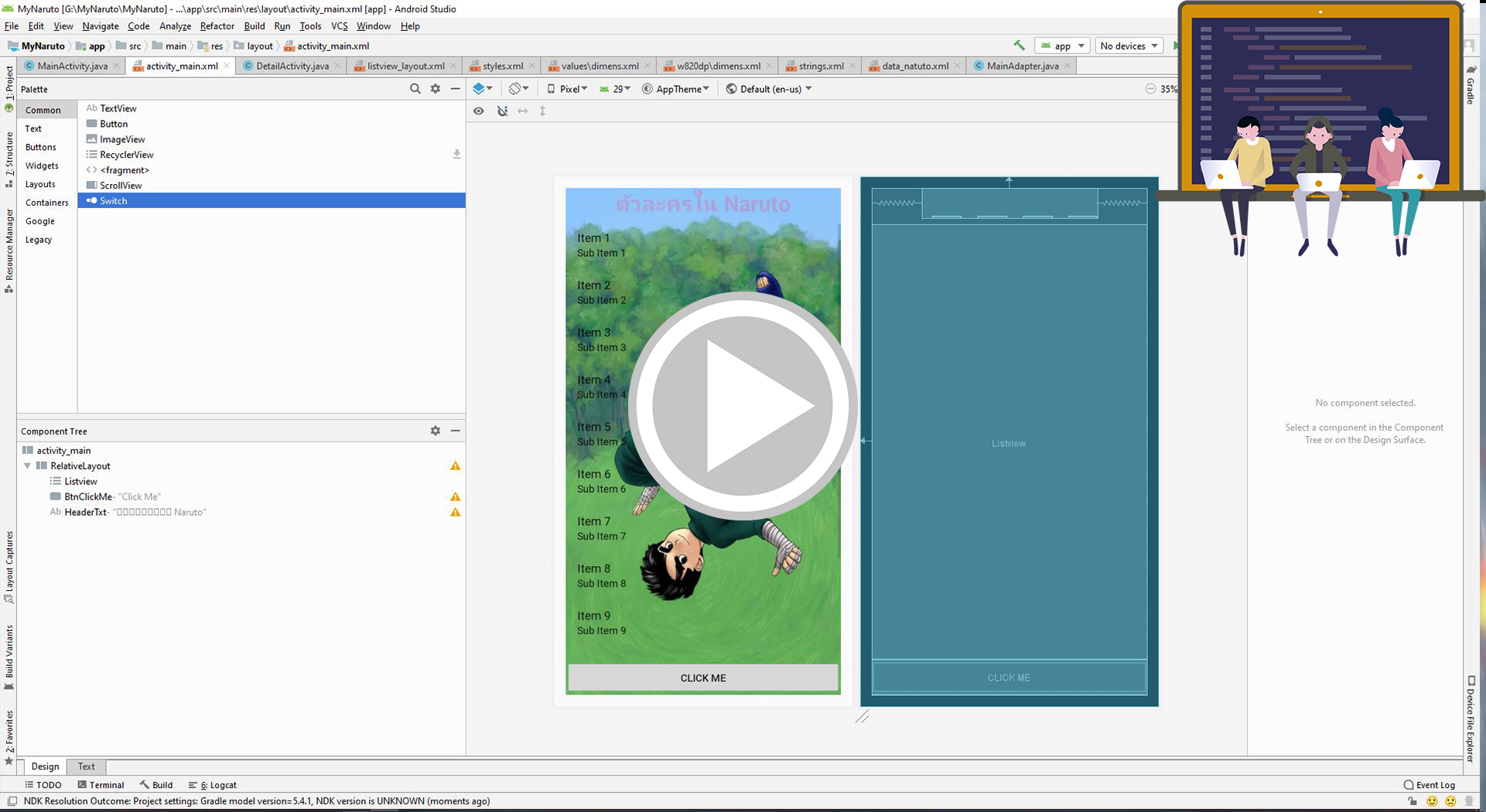
Task: Click the device resize handle below preview
Action: [863, 717]
